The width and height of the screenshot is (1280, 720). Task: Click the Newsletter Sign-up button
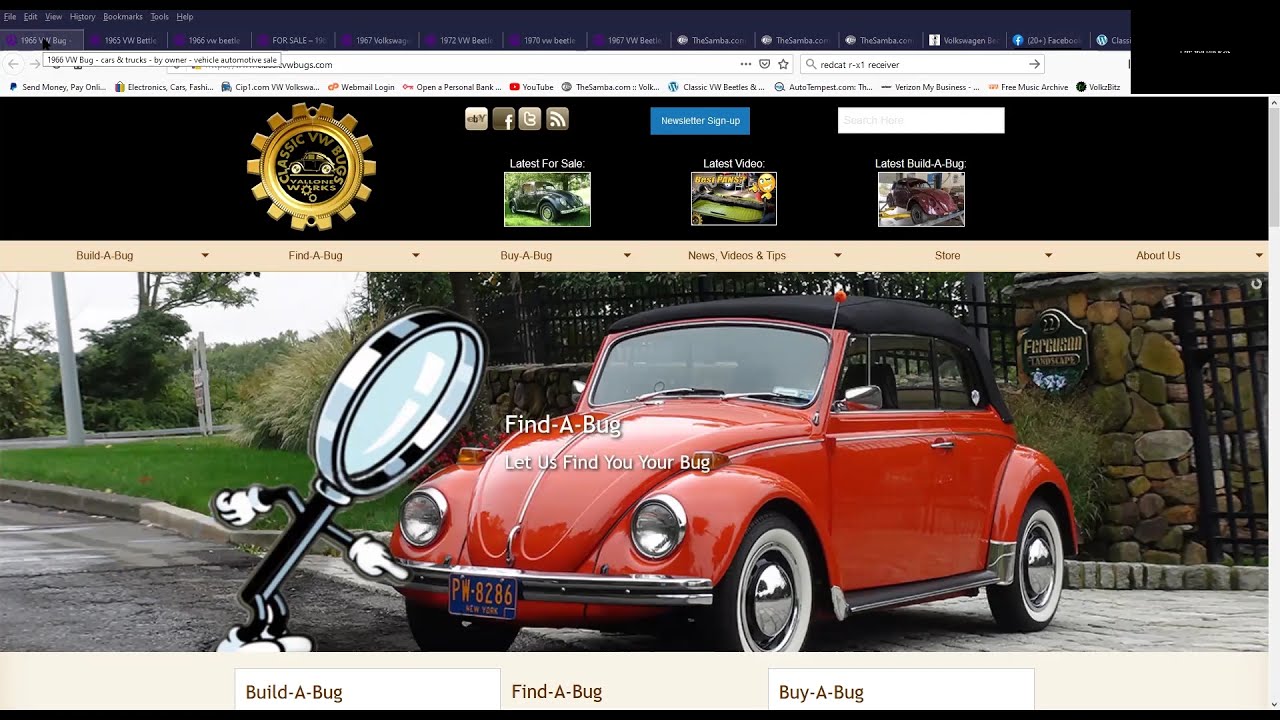coord(700,121)
